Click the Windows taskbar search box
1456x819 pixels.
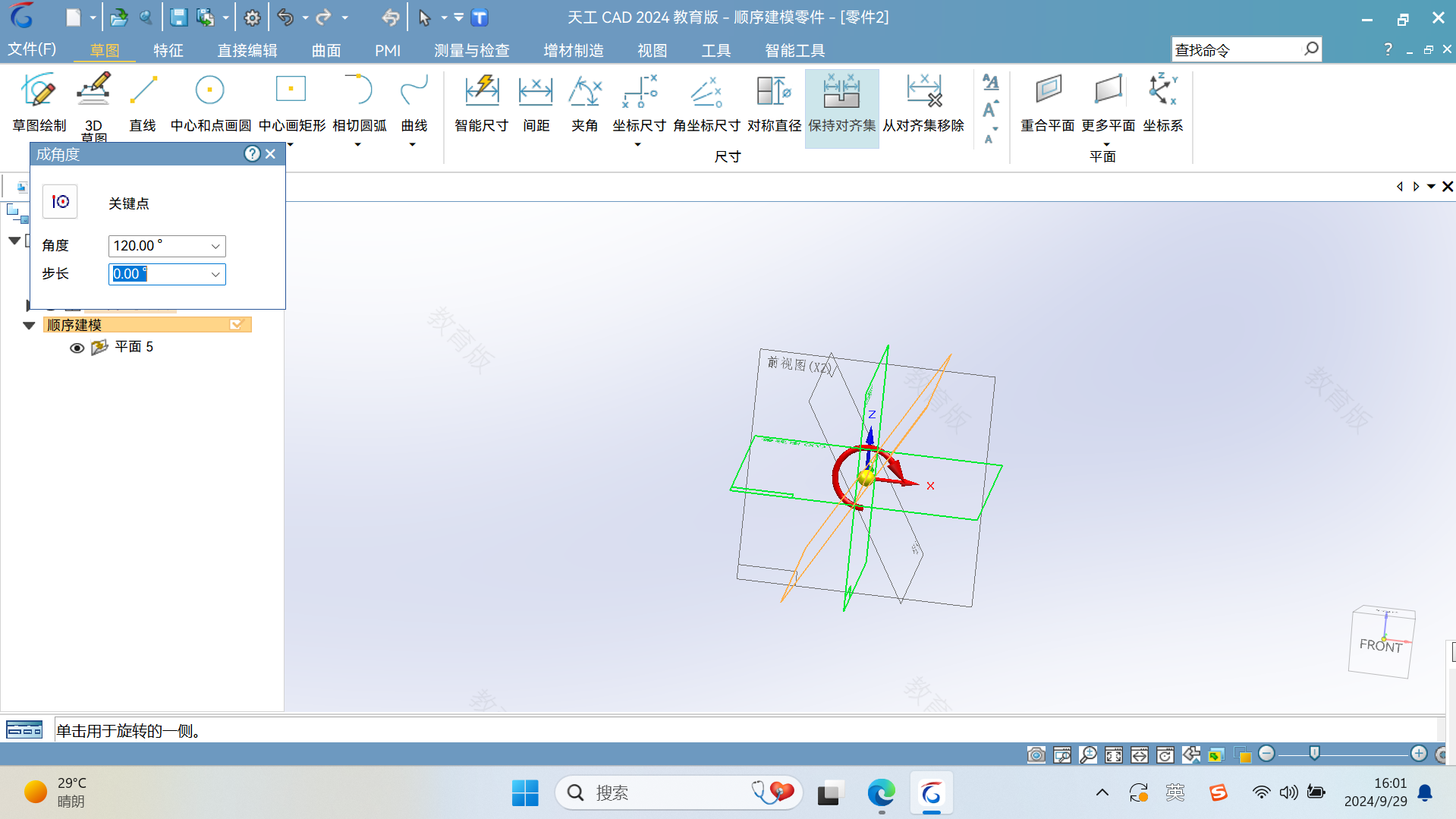(x=679, y=793)
